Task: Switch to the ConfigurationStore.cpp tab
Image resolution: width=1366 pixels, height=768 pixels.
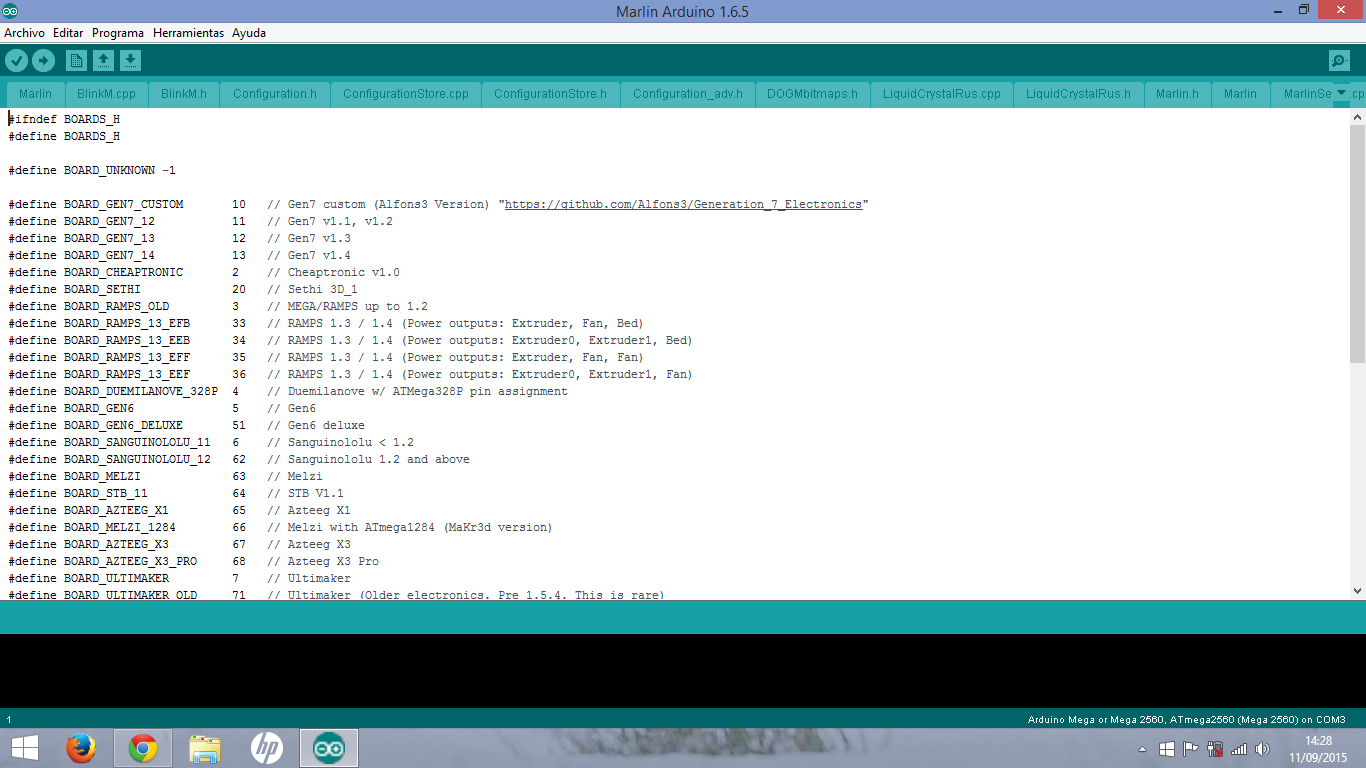Action: pyautogui.click(x=406, y=94)
